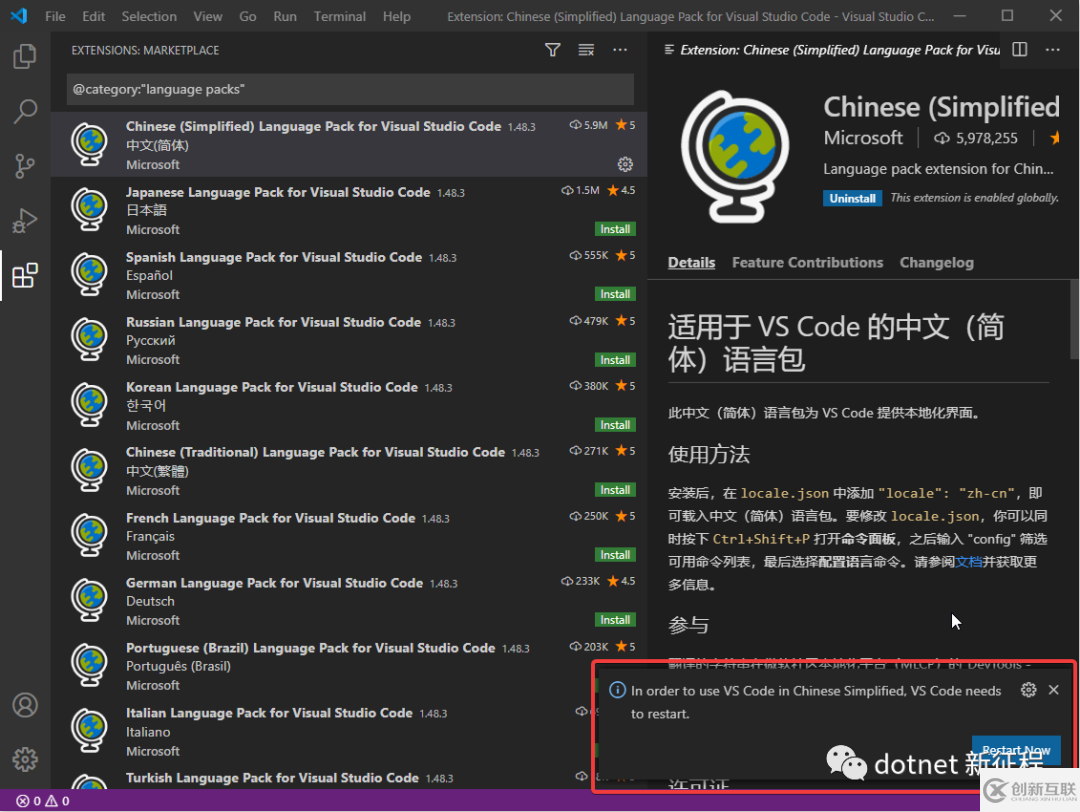This screenshot has height=812, width=1080.
Task: Open the Manage gear in activity bar
Action: point(25,760)
